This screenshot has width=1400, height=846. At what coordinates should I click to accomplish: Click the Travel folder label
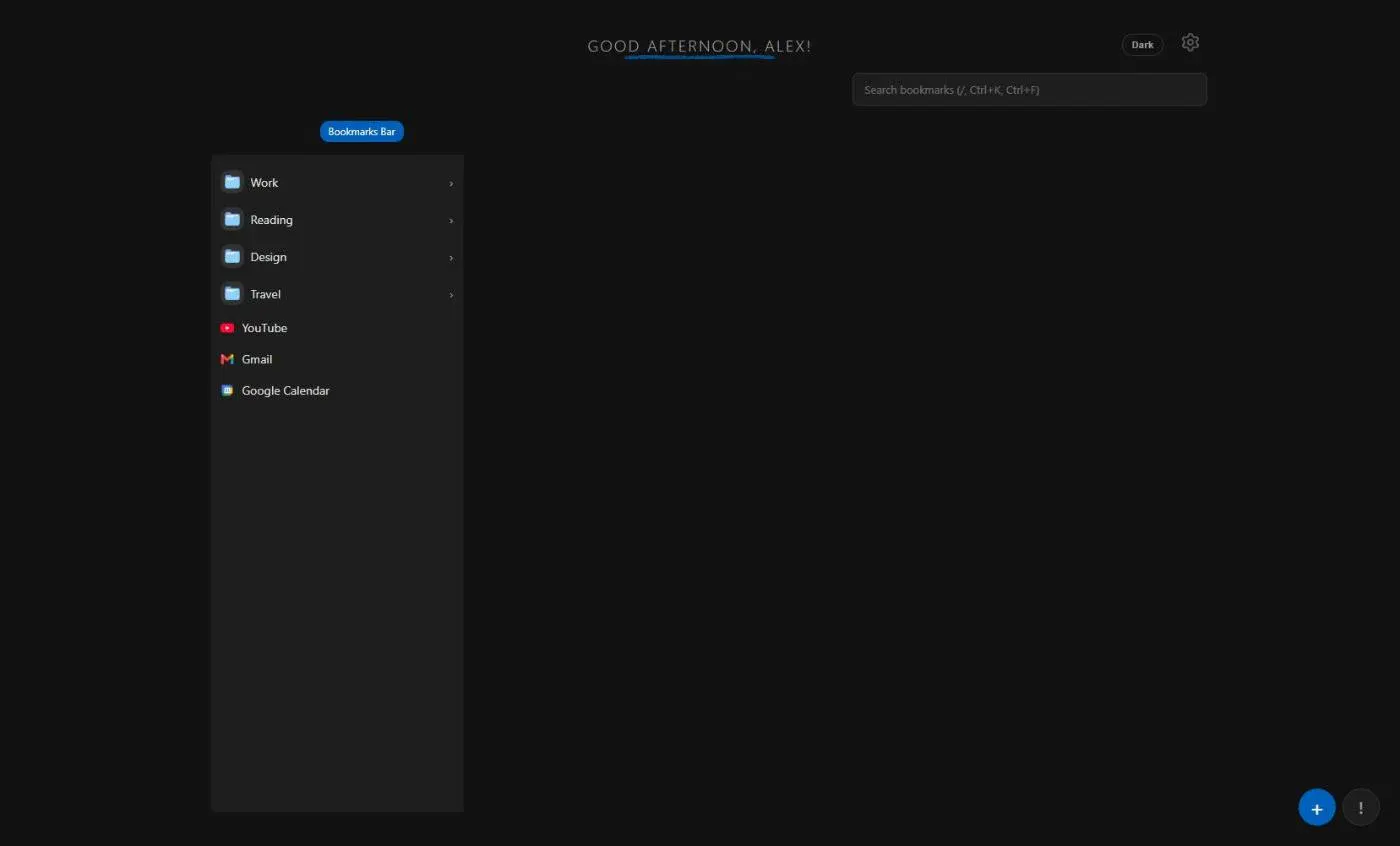tap(265, 294)
